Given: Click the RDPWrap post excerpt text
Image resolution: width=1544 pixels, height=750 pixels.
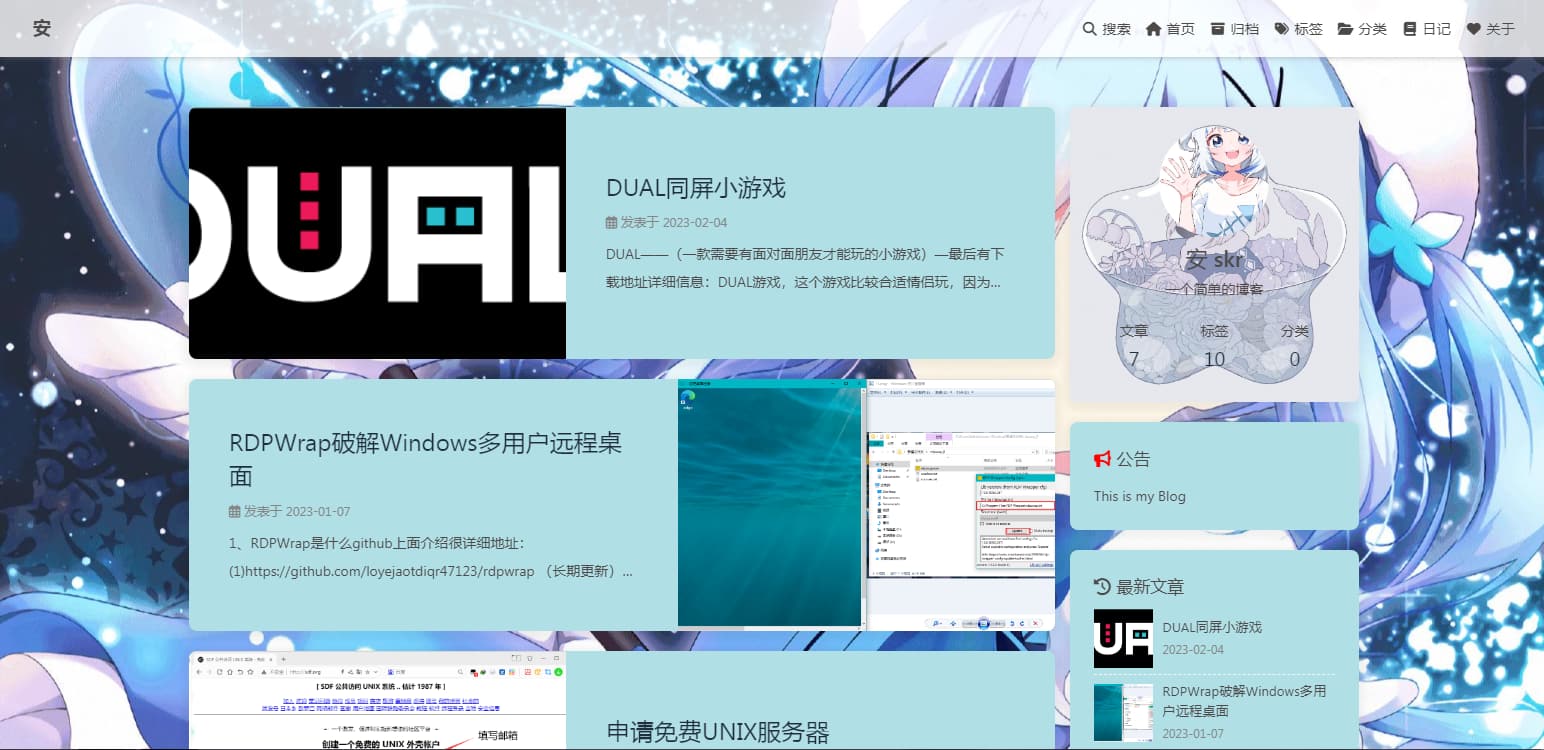Looking at the screenshot, I should [431, 558].
